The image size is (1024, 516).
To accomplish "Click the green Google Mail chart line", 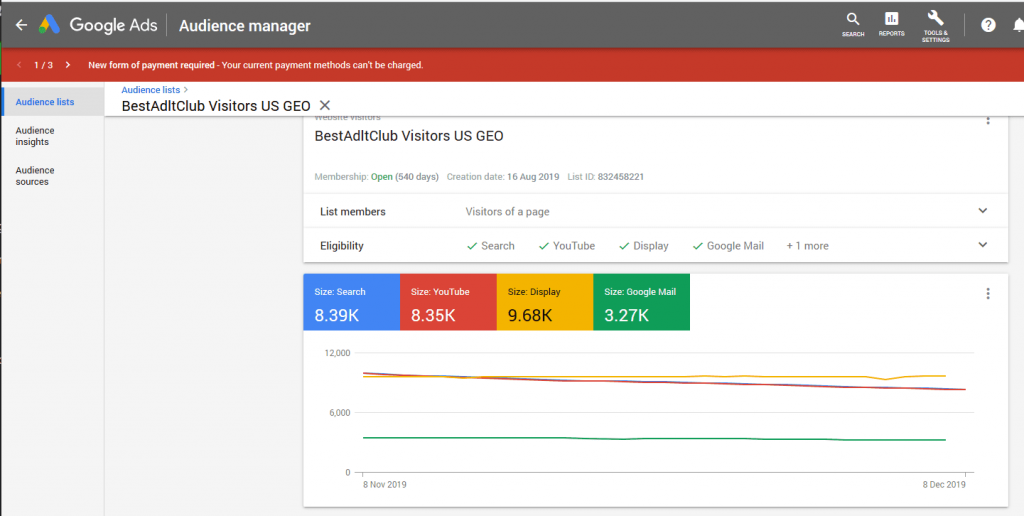I will point(653,438).
